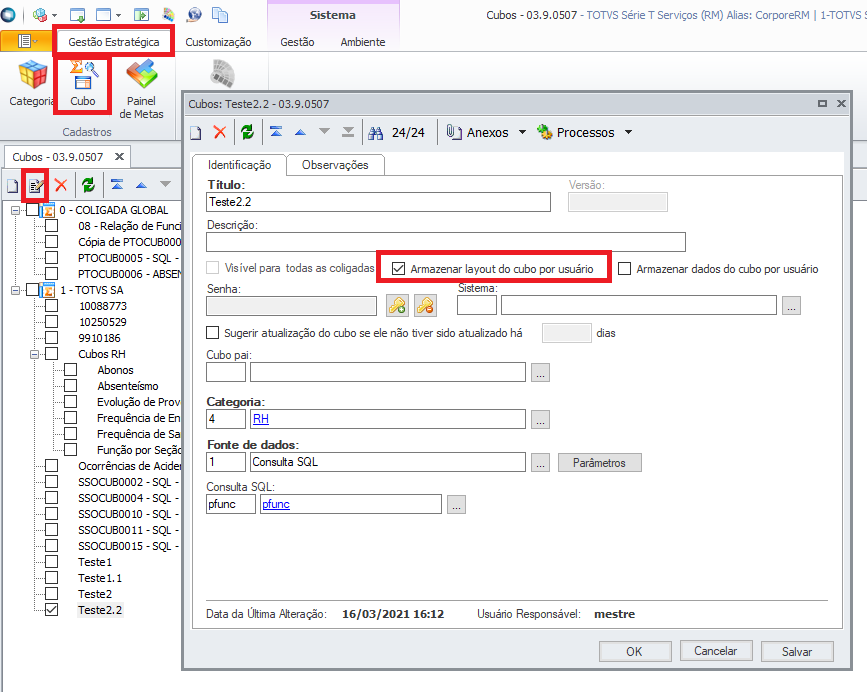Image resolution: width=867 pixels, height=692 pixels.
Task: Open the Gestão Estratégica ribbon tab
Action: click(114, 42)
